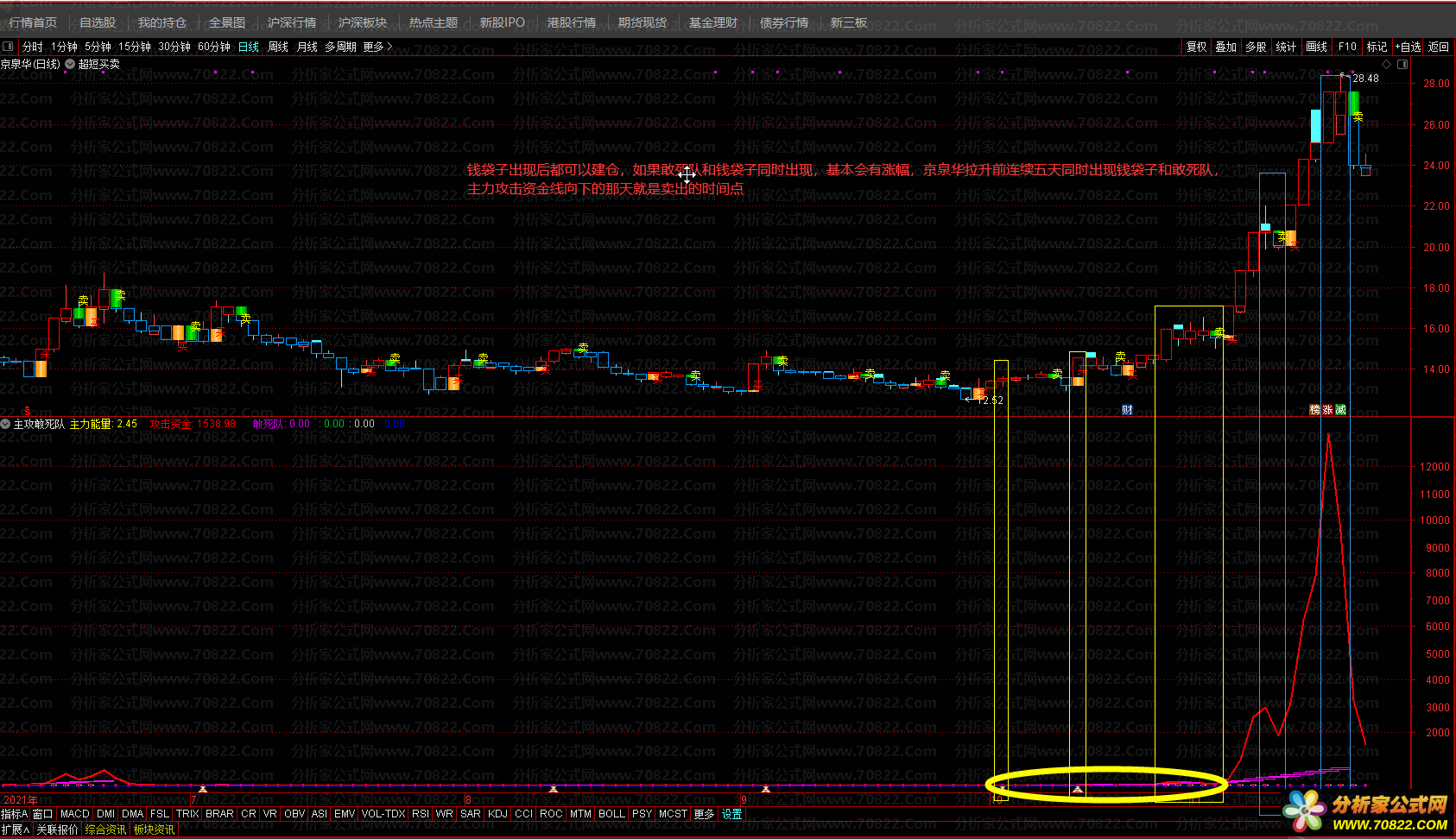Open the 多周期 view
1456x839 pixels.
[340, 47]
